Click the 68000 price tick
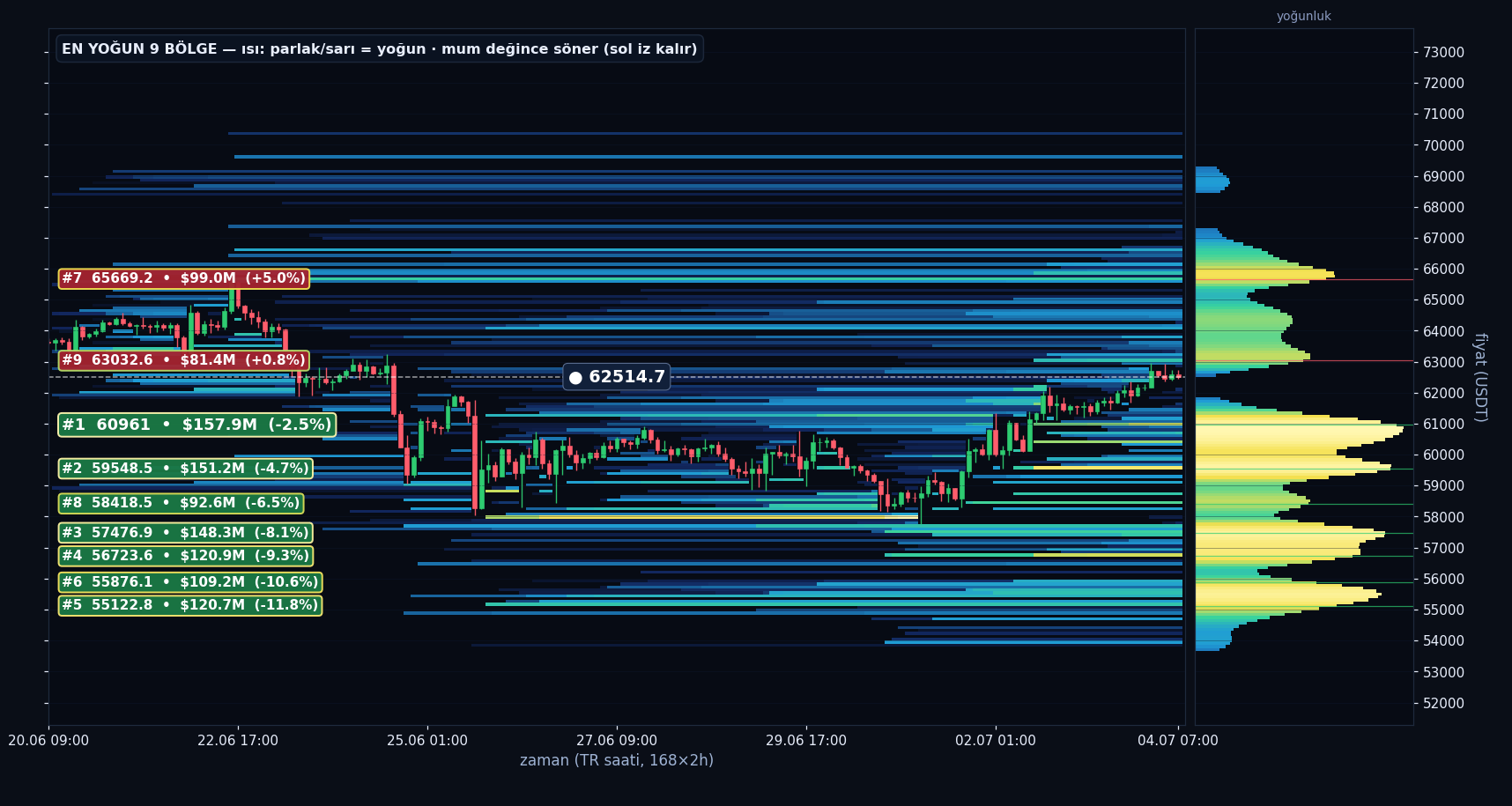Screen dimensions: 1512x806 point(1443,207)
